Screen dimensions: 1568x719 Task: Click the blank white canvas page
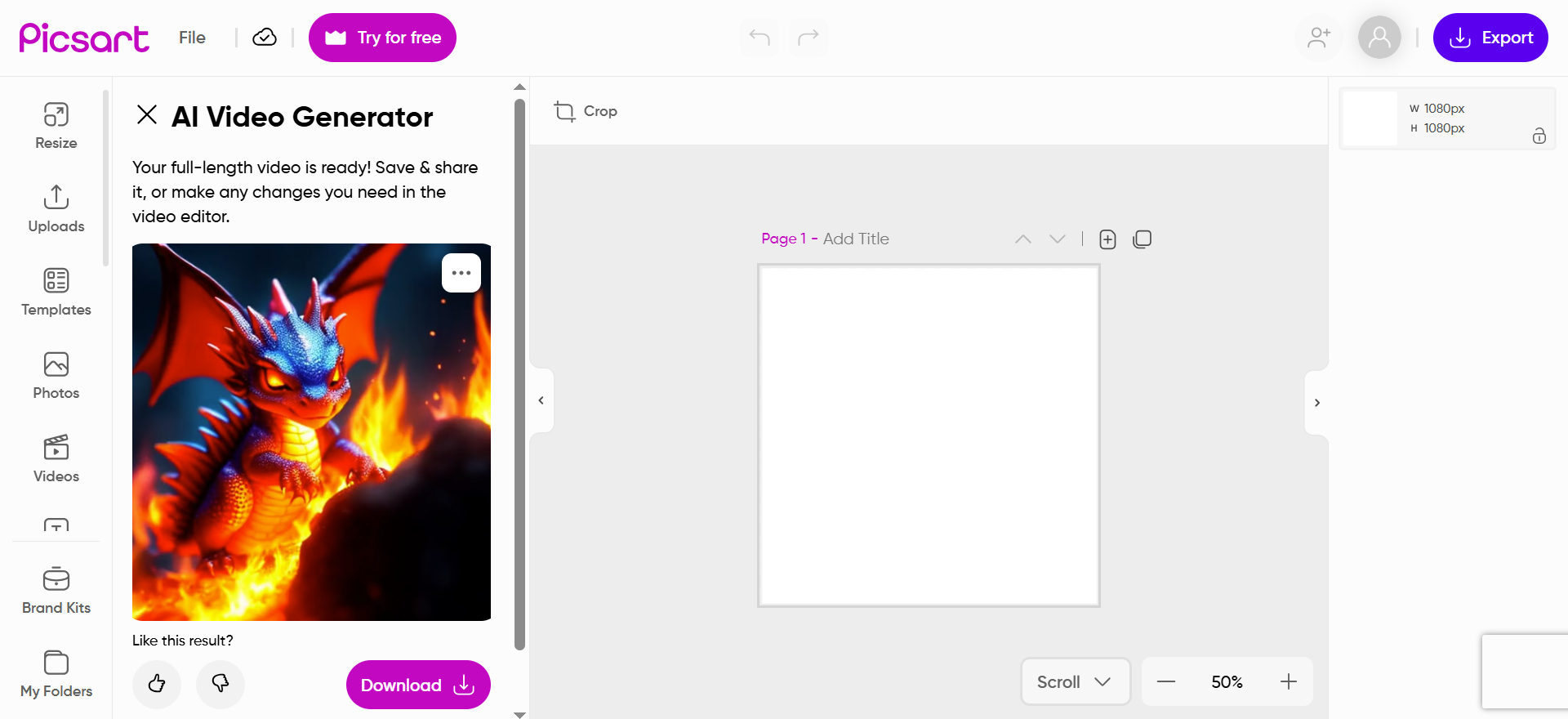[x=929, y=435]
